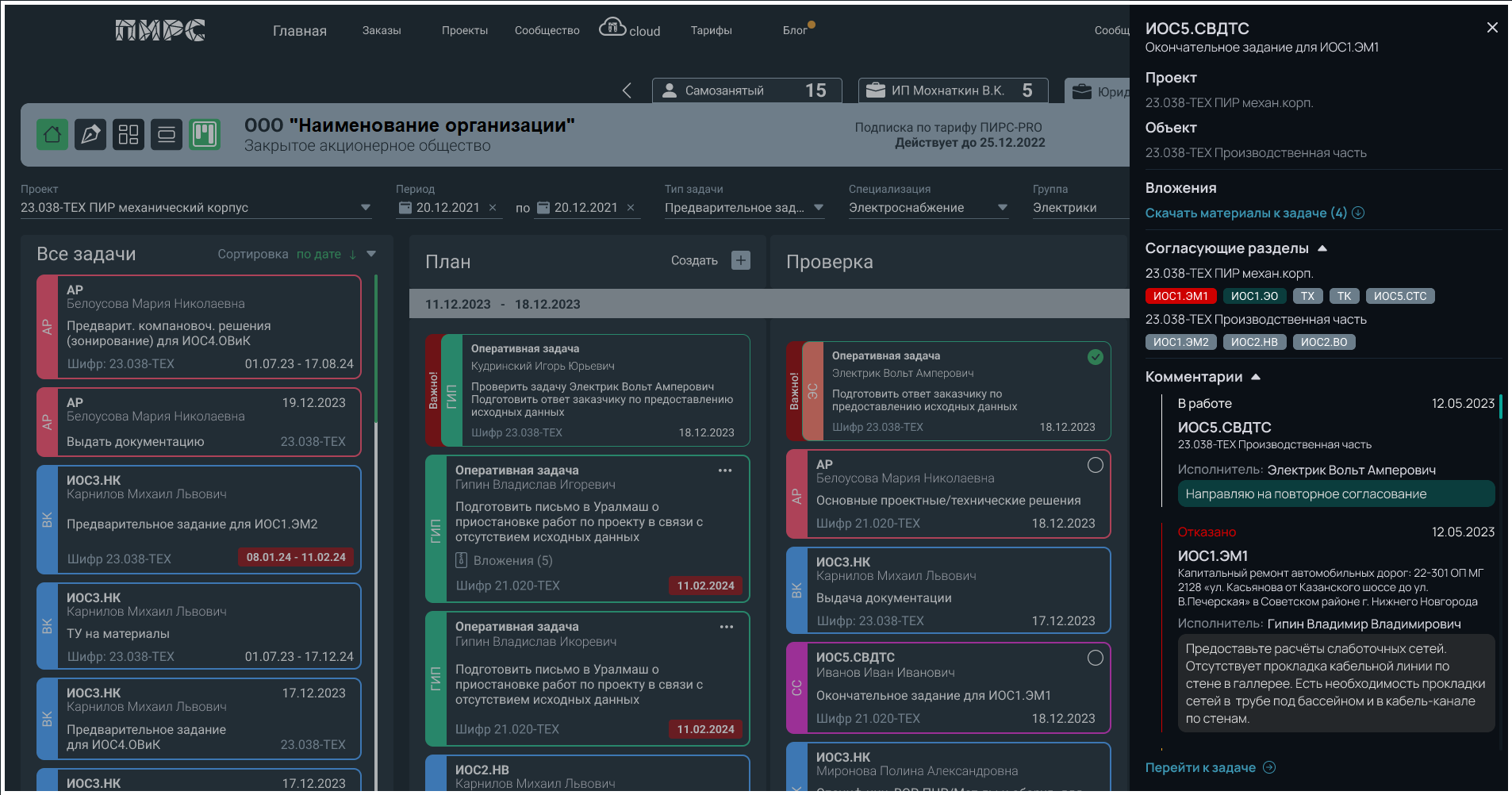Switch to the Самозанятый tab

click(747, 90)
